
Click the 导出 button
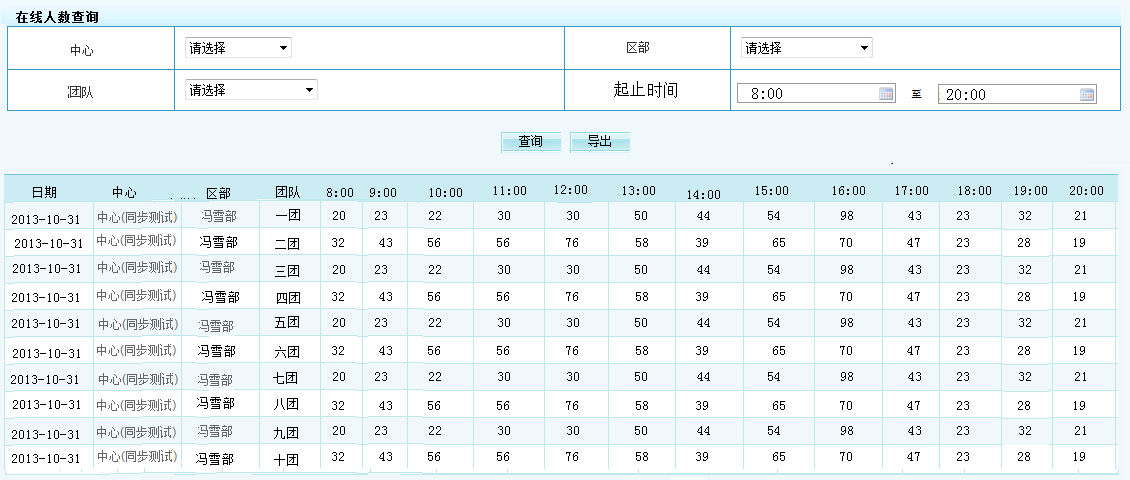click(600, 142)
